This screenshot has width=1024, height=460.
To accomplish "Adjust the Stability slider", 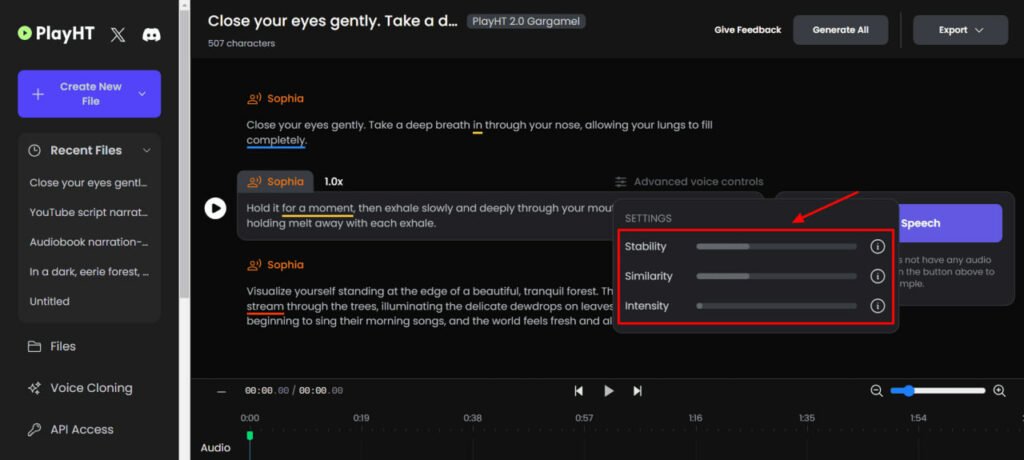I will [775, 246].
